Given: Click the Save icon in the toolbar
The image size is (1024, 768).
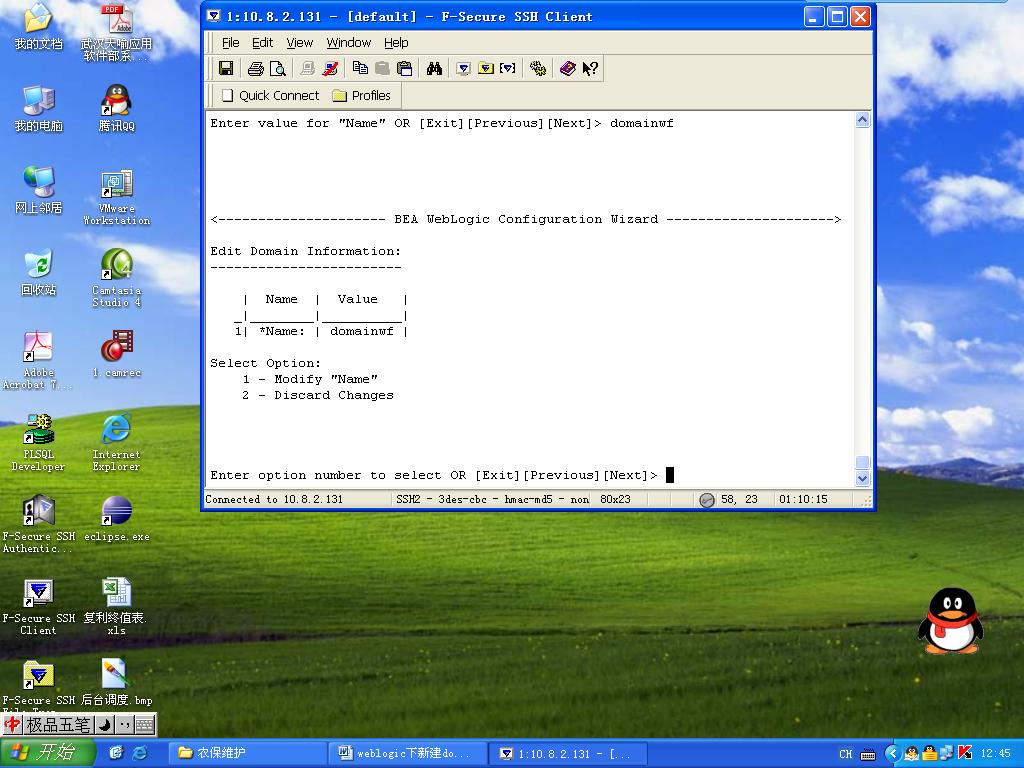Looking at the screenshot, I should pyautogui.click(x=226, y=69).
